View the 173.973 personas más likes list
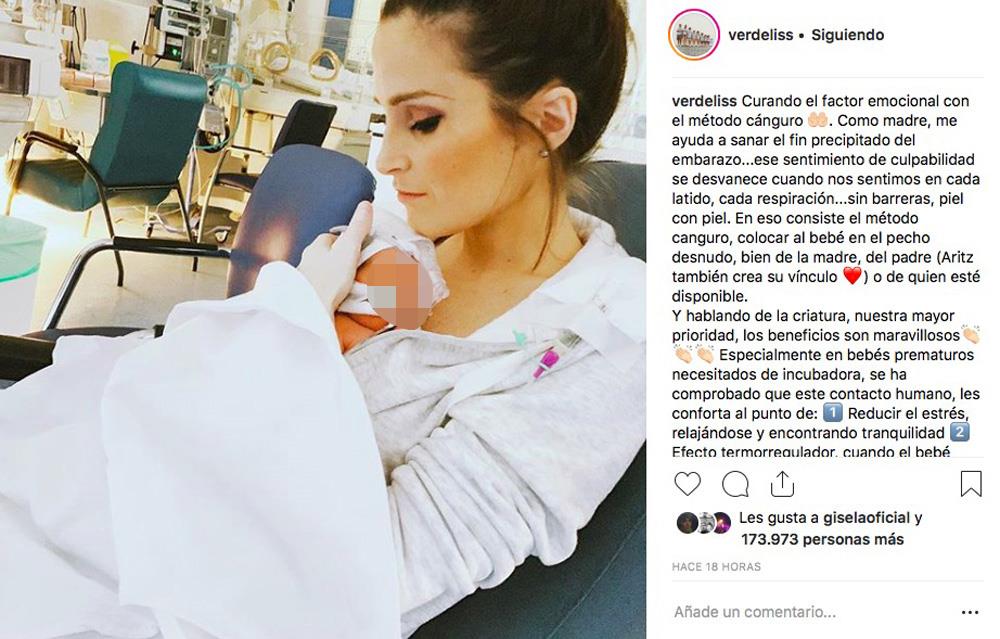The width and height of the screenshot is (1000, 639). 822,540
